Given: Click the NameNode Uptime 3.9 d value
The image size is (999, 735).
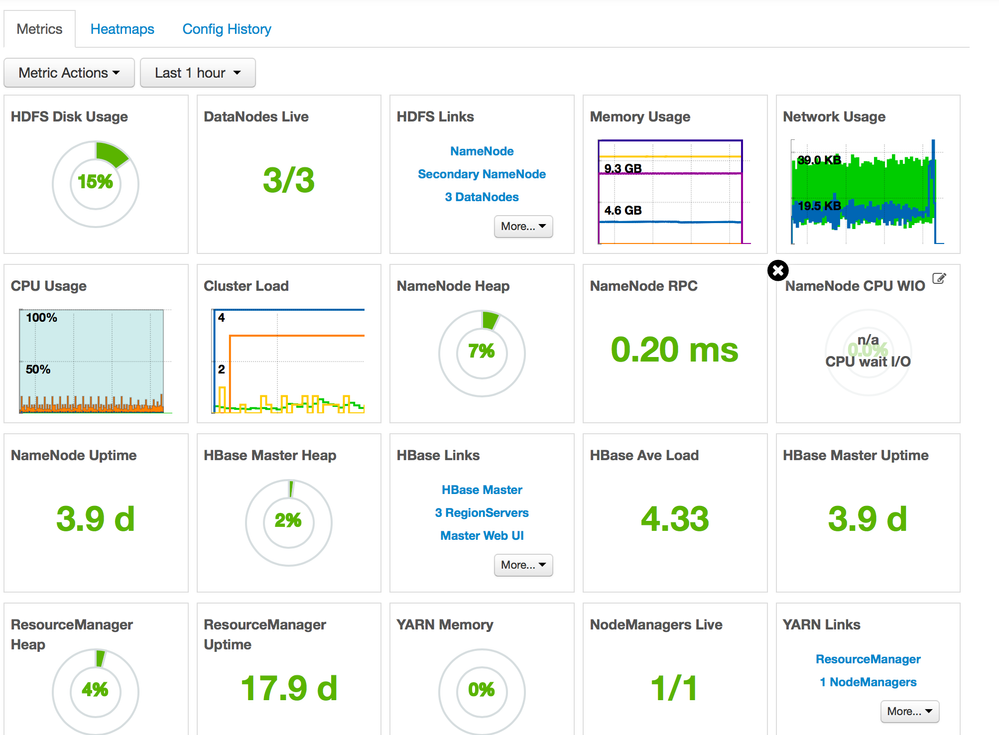Looking at the screenshot, I should (96, 518).
